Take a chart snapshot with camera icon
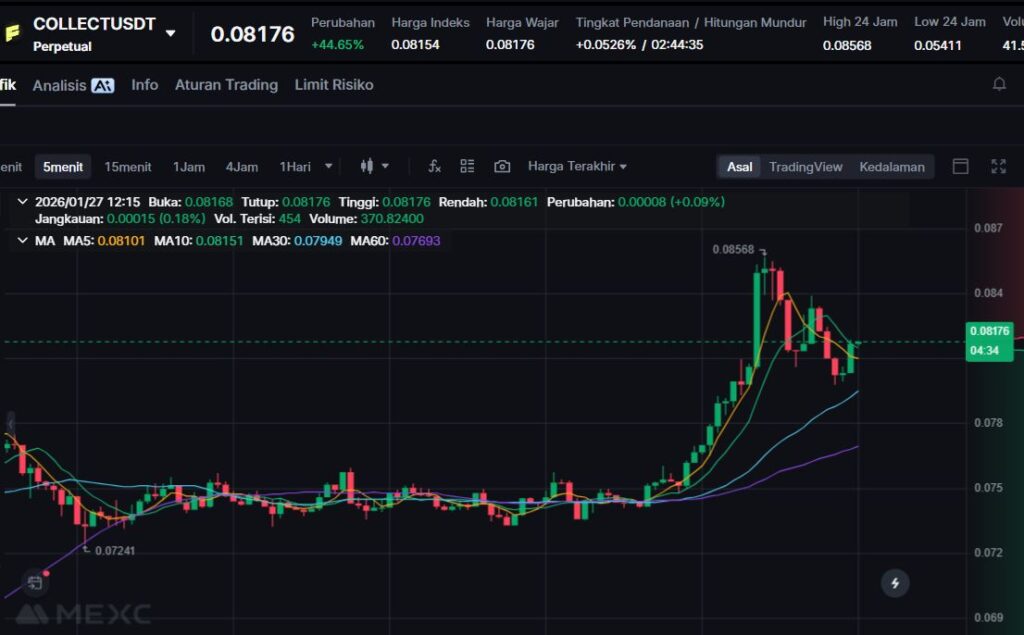This screenshot has width=1024, height=635. [x=502, y=166]
